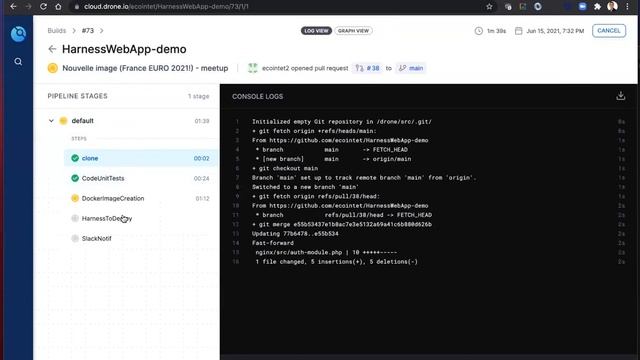Download the console logs

click(x=620, y=96)
